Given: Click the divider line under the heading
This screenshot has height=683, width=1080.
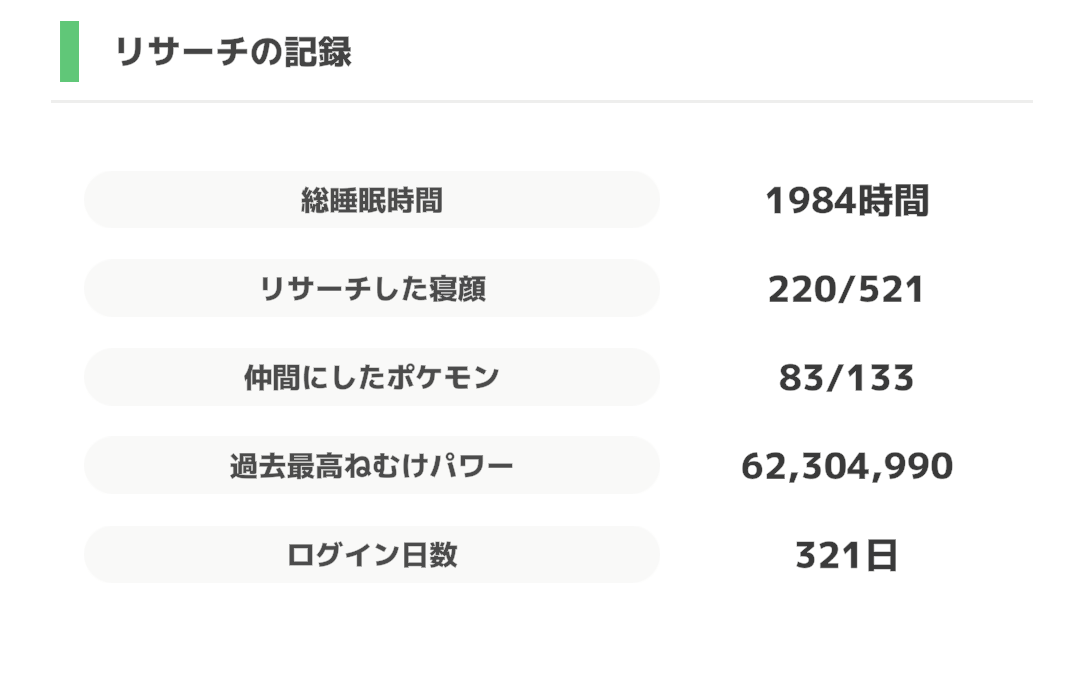Looking at the screenshot, I should click(540, 102).
